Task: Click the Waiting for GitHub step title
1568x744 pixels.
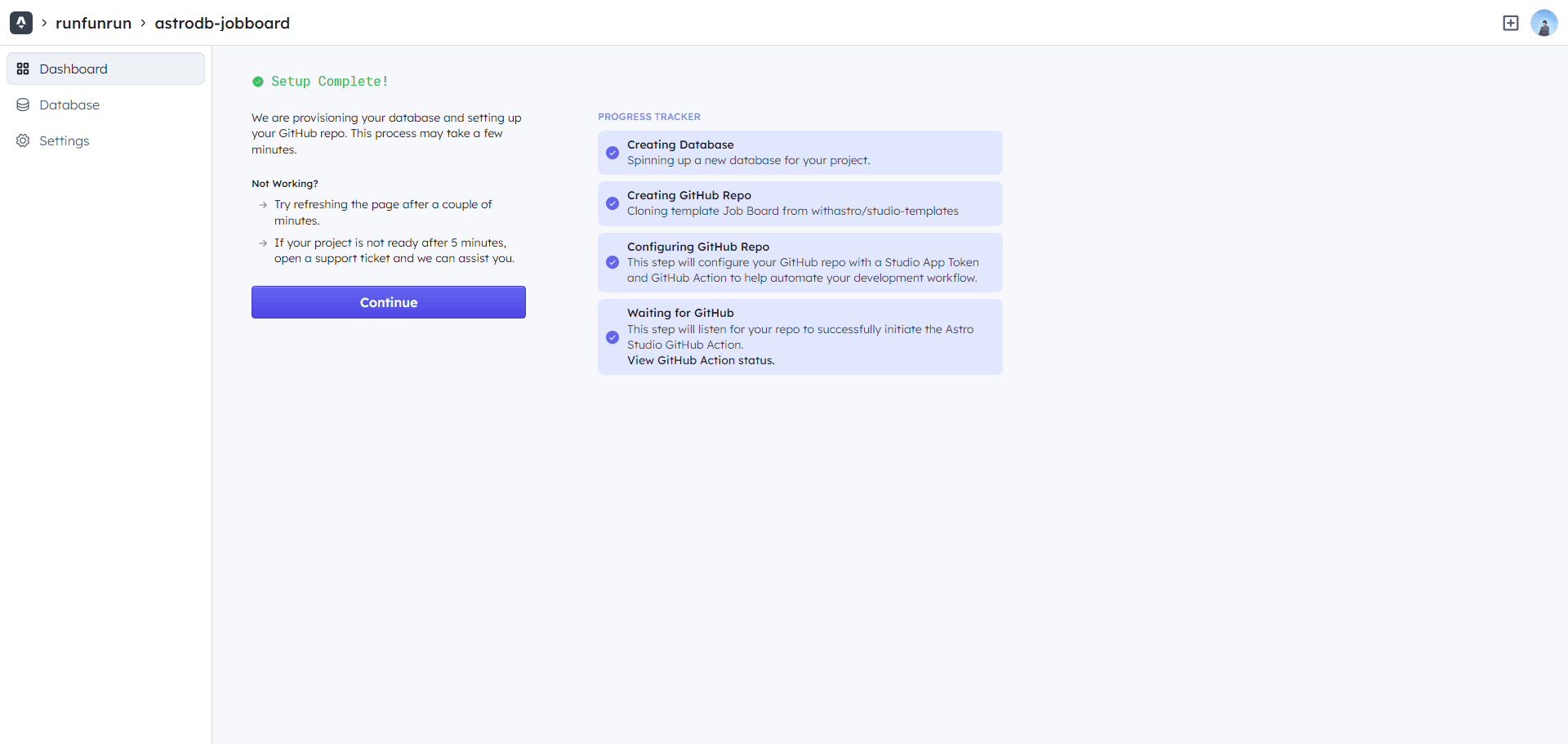Action: [680, 313]
